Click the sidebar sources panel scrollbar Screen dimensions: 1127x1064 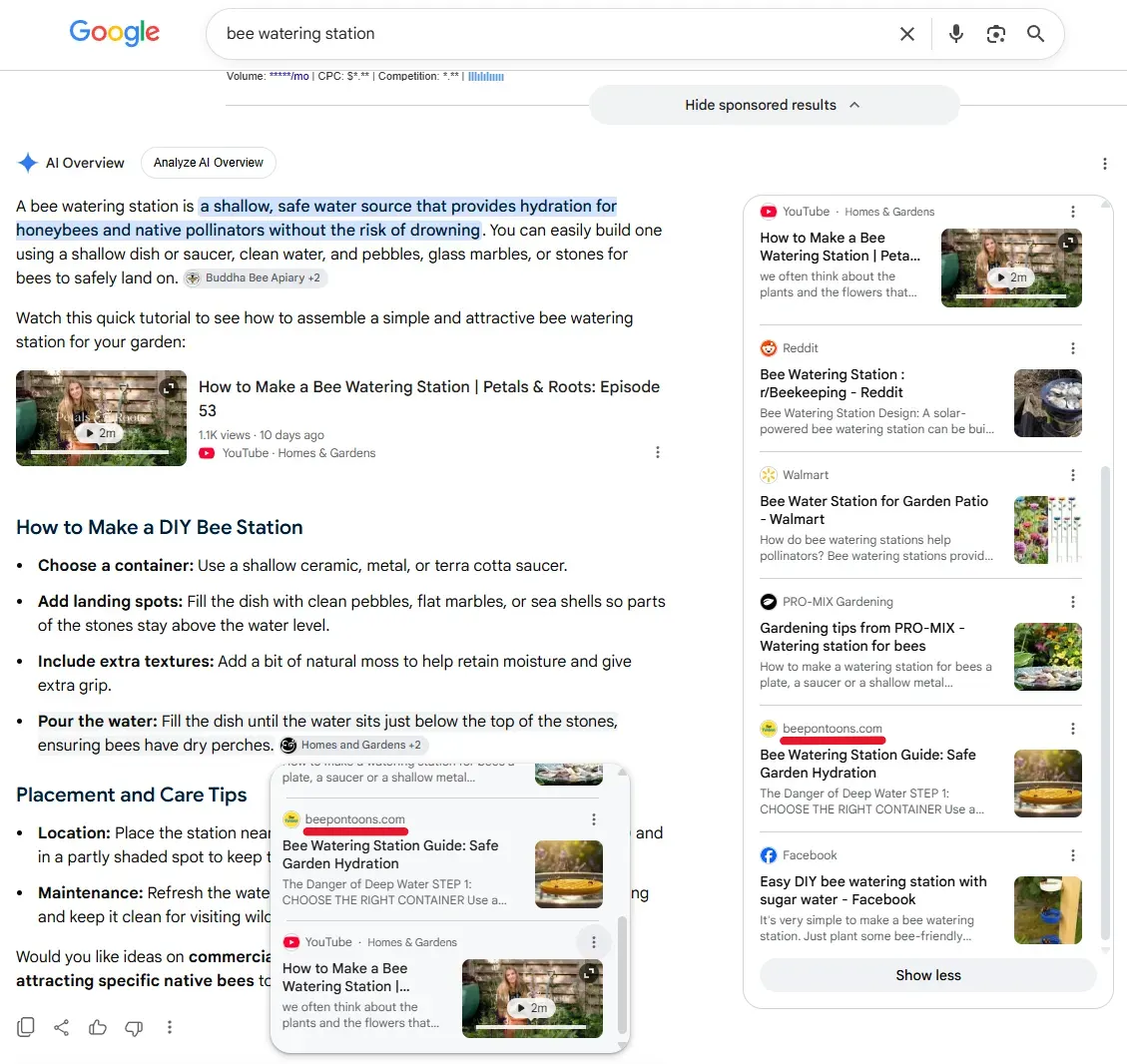coord(1105,704)
